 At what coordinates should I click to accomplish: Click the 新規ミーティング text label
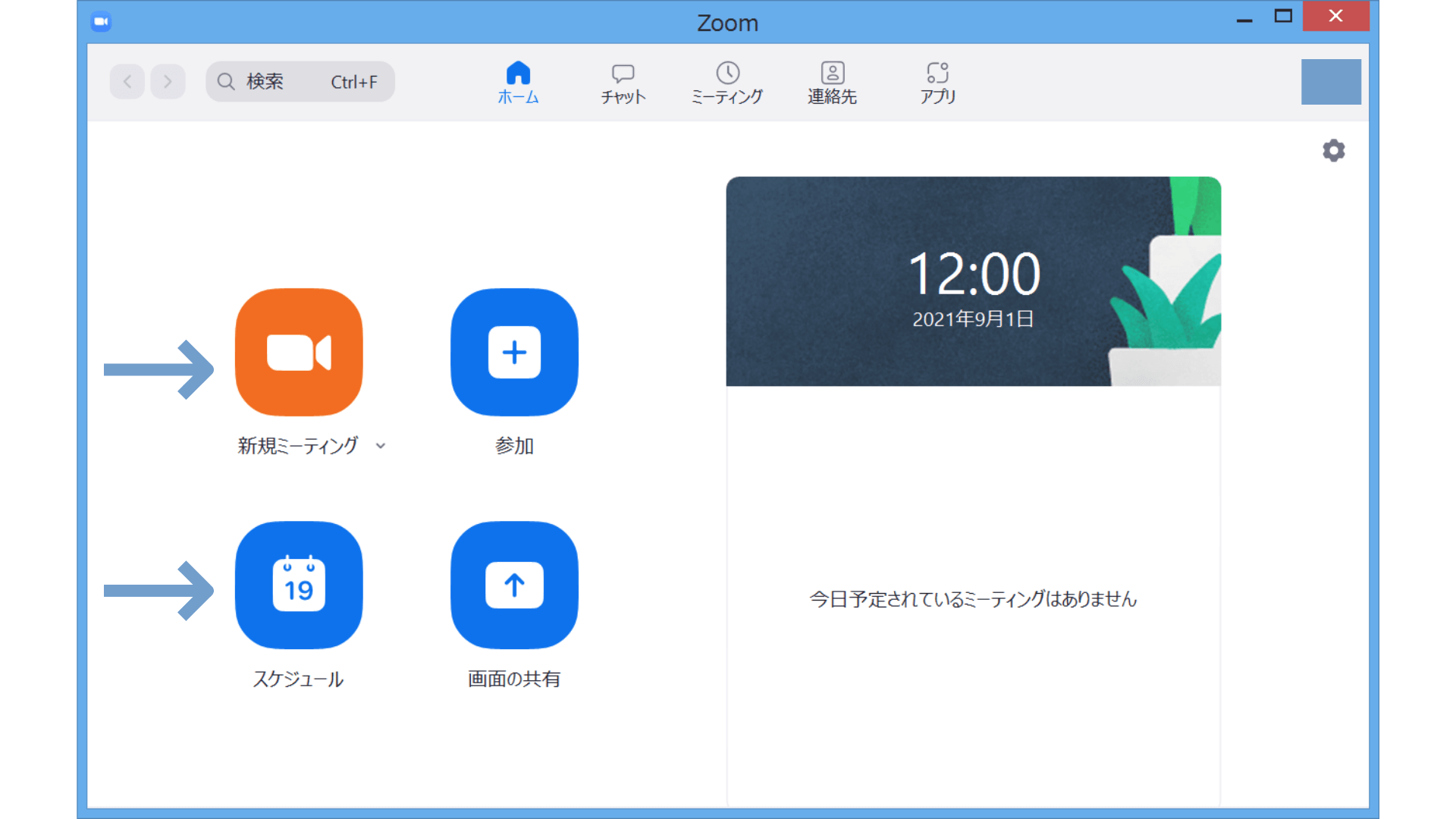coord(299,447)
